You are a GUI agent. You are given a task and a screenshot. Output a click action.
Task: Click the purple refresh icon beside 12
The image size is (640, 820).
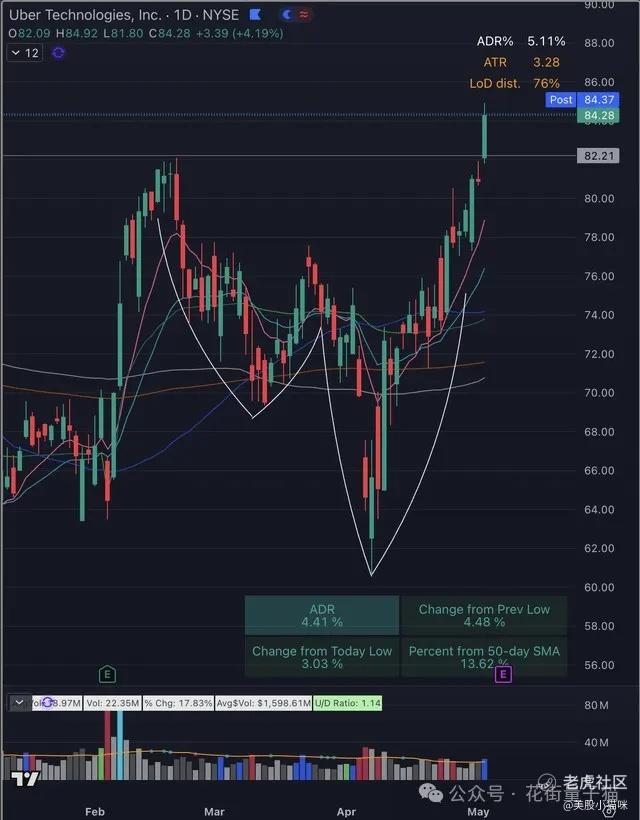pos(59,53)
